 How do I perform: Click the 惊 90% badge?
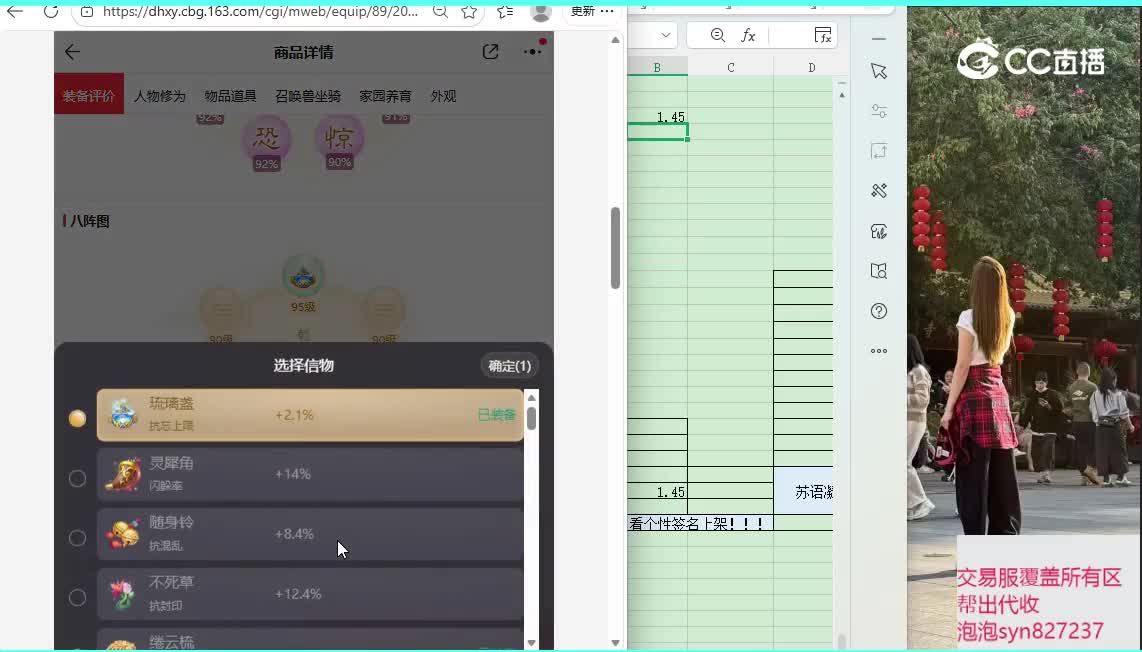pos(339,141)
